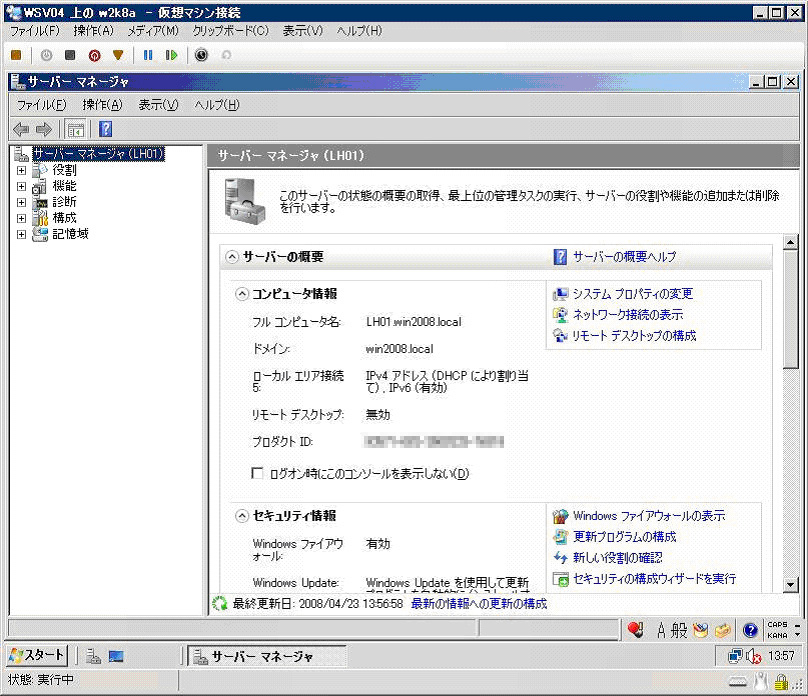
Task: Open Server Manager help with the question mark icon
Action: coord(105,129)
